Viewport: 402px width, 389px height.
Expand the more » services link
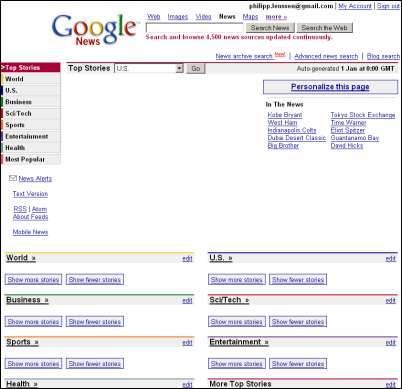coord(276,17)
